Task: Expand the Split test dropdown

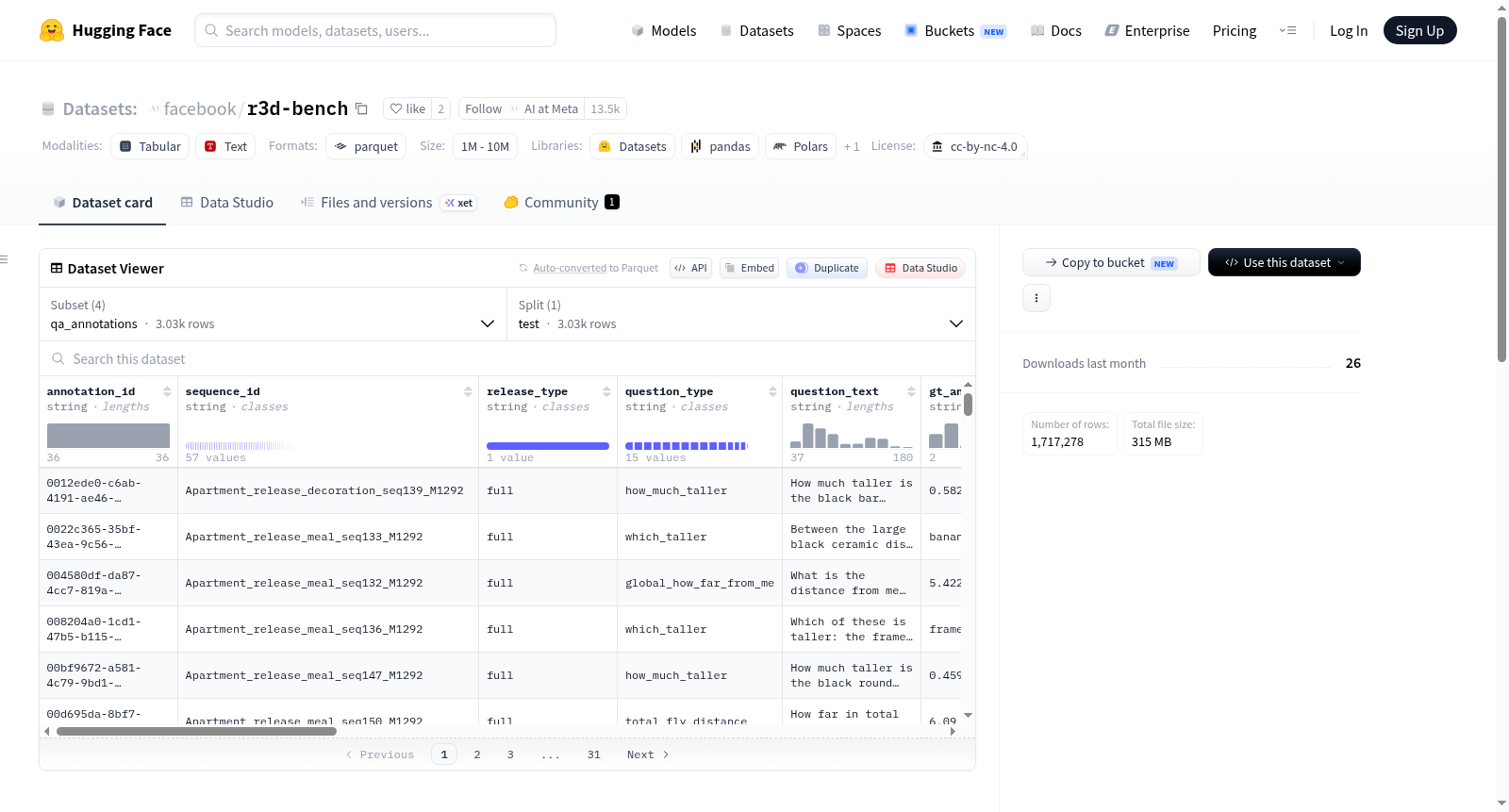Action: coord(740,314)
